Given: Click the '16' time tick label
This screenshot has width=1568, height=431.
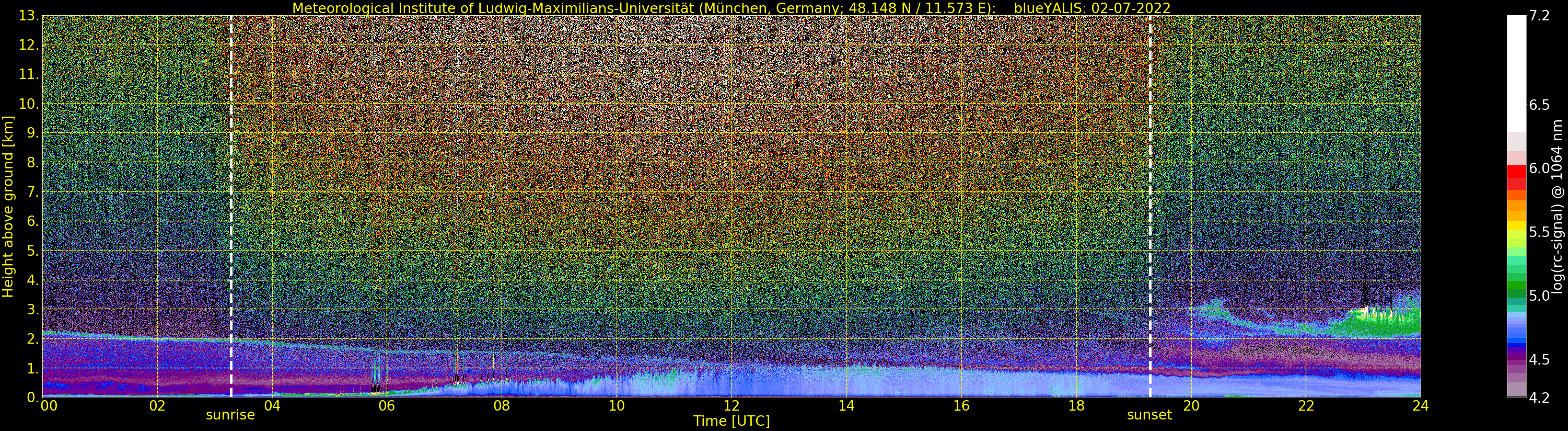Looking at the screenshot, I should coord(961,406).
